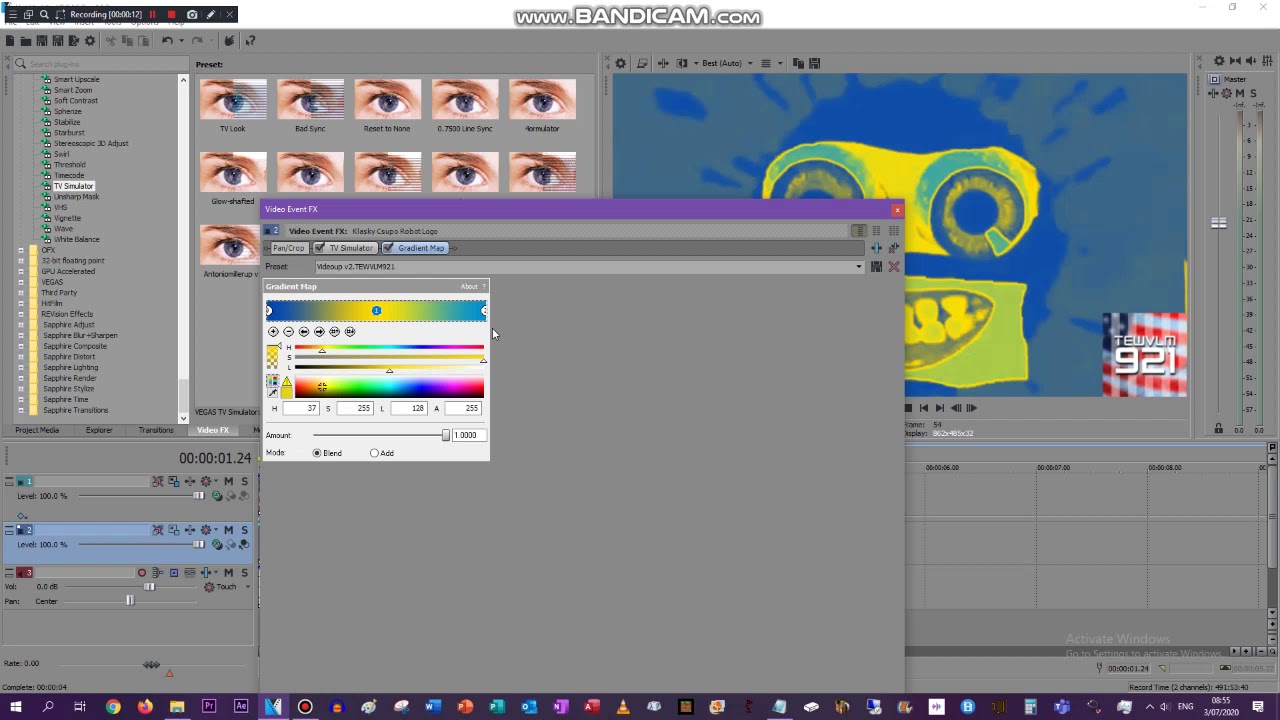The height and width of the screenshot is (720, 1280).
Task: Solo video track 1
Action: click(243, 481)
